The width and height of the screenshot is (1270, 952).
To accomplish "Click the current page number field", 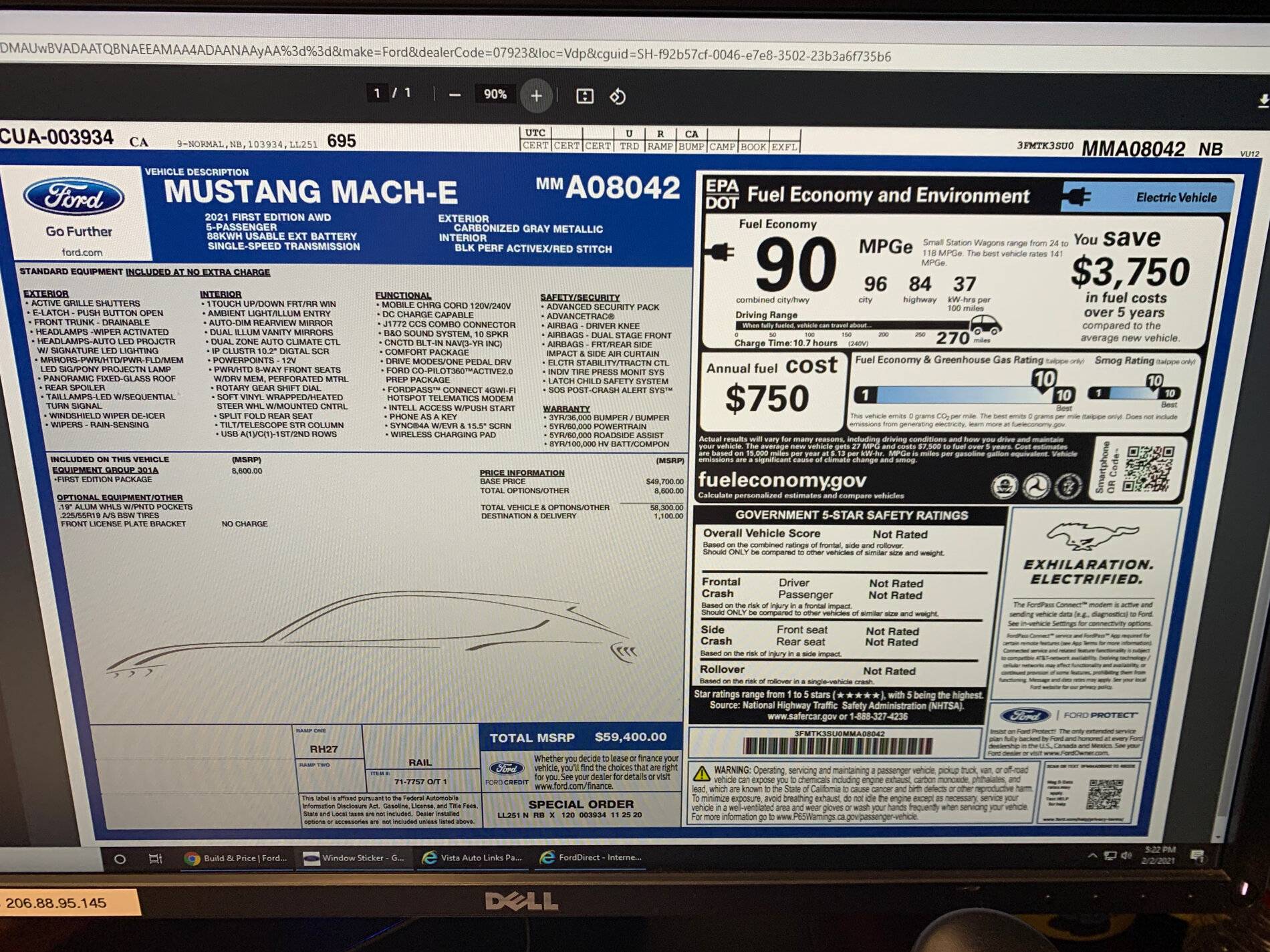I will [x=377, y=93].
